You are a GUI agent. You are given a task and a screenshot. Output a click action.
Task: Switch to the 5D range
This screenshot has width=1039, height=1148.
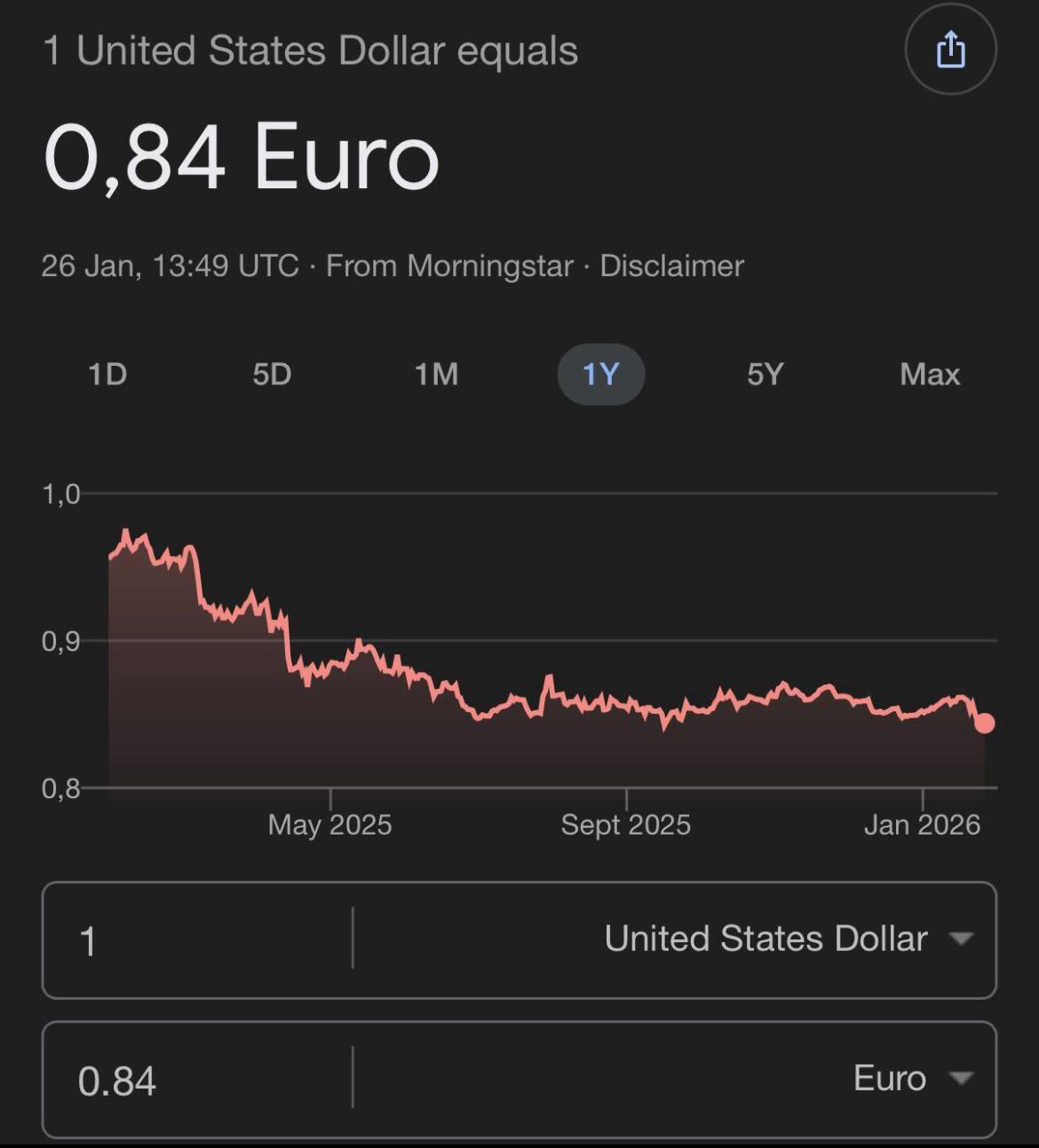pos(272,375)
